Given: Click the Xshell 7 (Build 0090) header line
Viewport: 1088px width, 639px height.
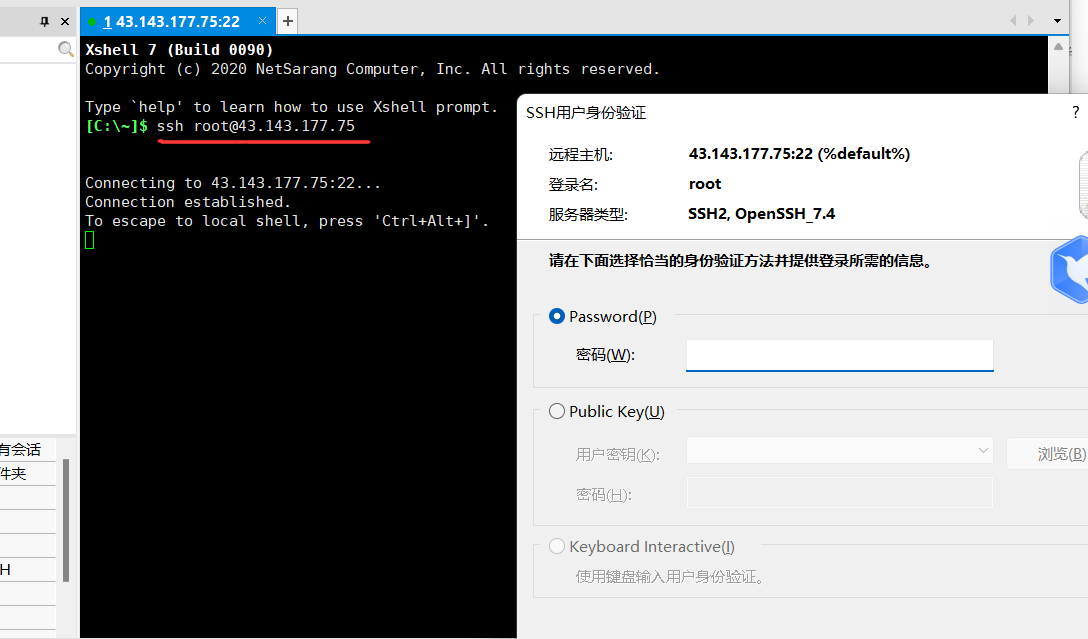Looking at the screenshot, I should 179,50.
